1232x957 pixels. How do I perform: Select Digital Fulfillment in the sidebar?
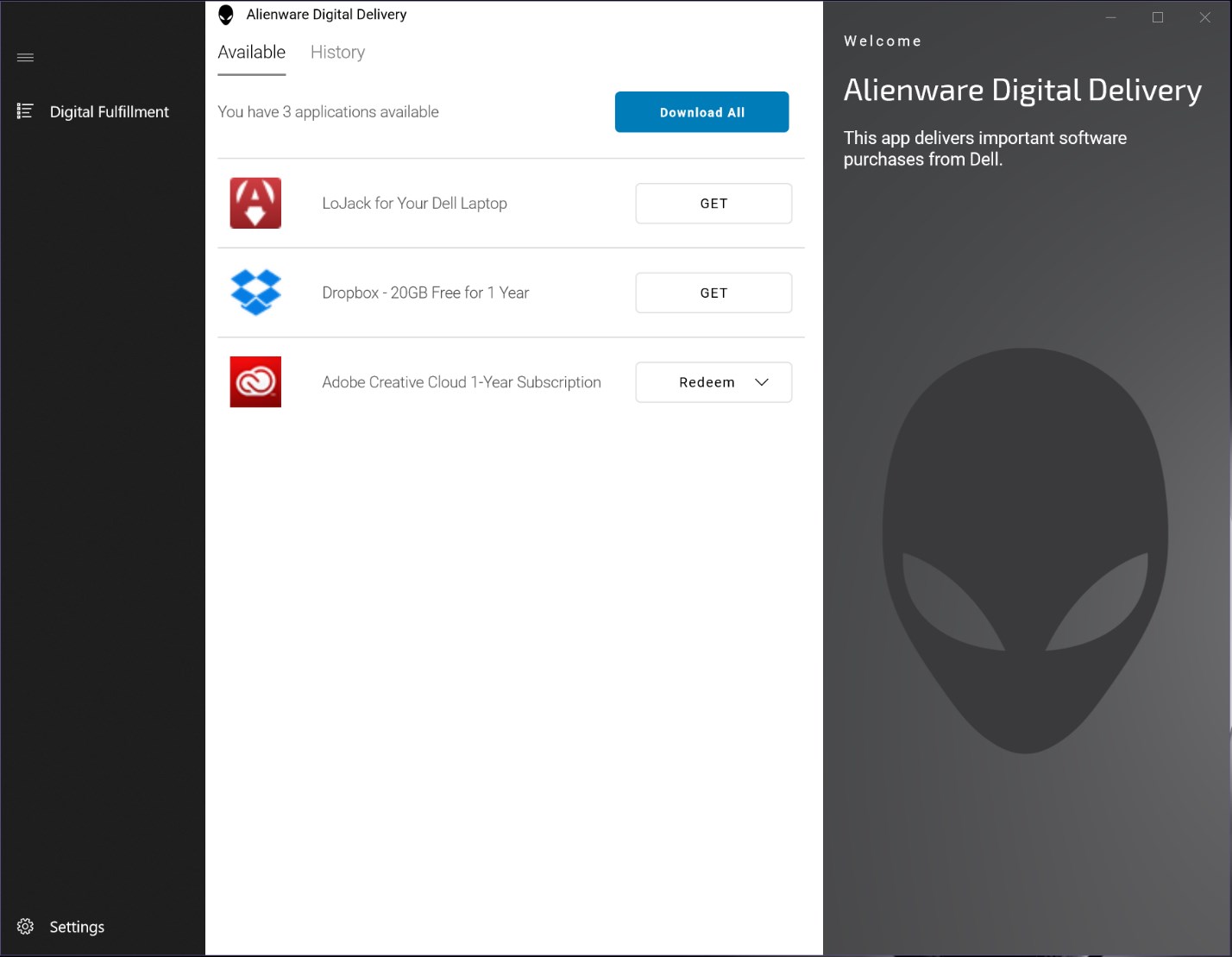110,111
